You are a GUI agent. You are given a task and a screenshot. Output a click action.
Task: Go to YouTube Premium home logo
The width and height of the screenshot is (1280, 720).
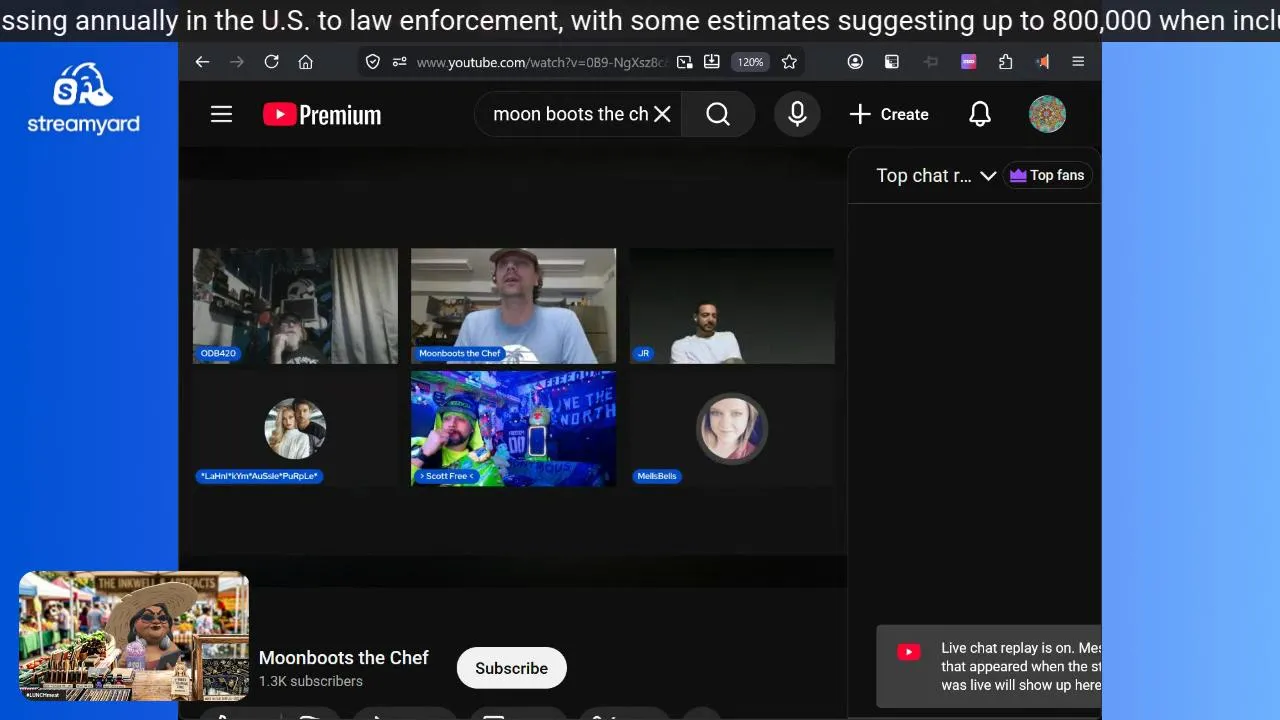[322, 114]
